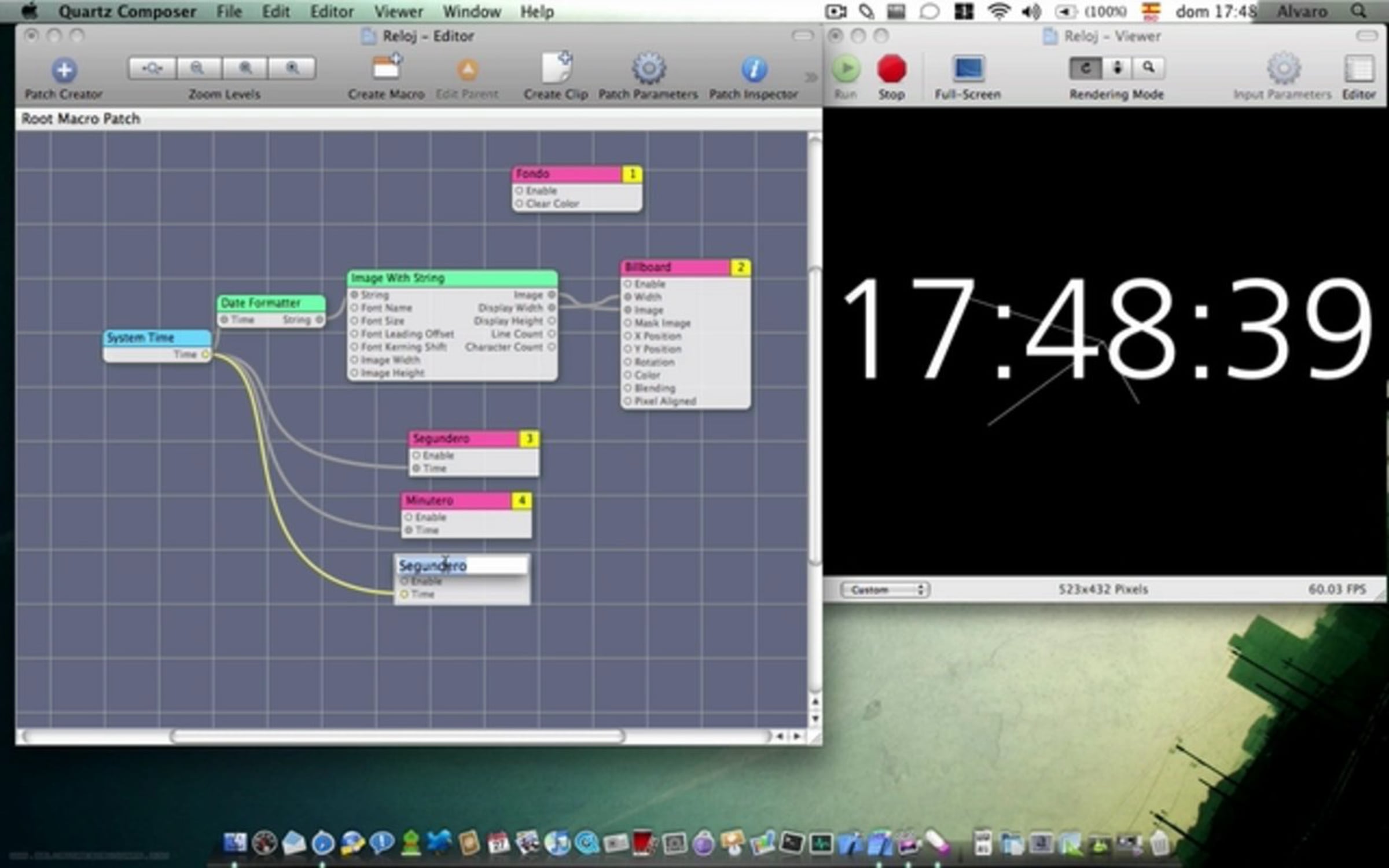The height and width of the screenshot is (868, 1389).
Task: Click the zoom-to-fit button in Zoom Levels
Action: (x=152, y=68)
